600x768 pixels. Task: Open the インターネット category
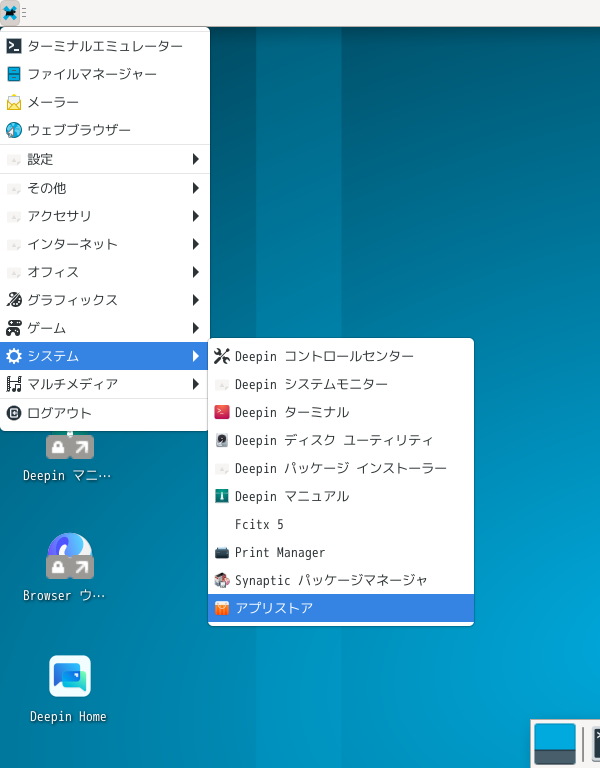click(x=105, y=244)
